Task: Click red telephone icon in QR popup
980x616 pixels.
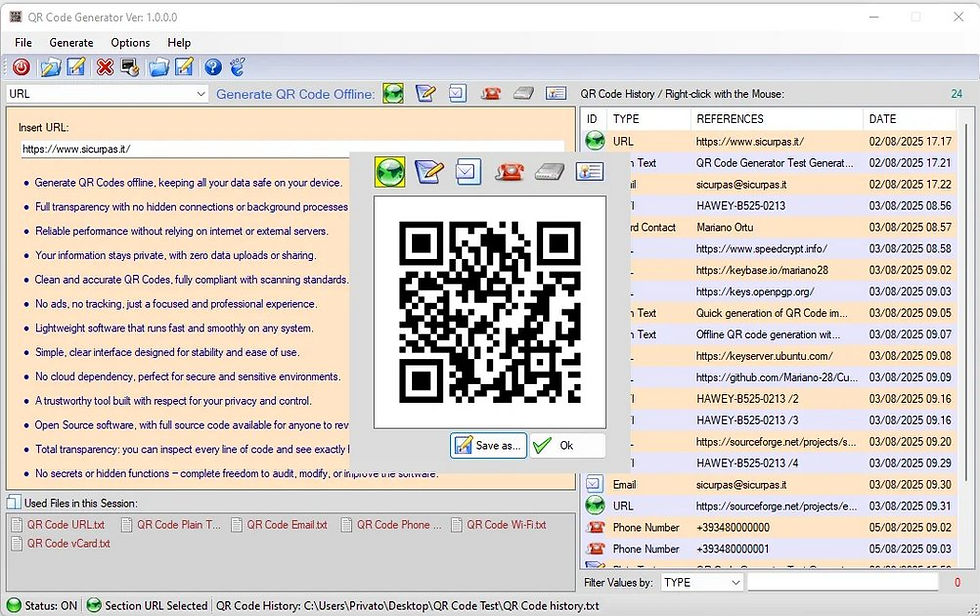Action: [509, 171]
